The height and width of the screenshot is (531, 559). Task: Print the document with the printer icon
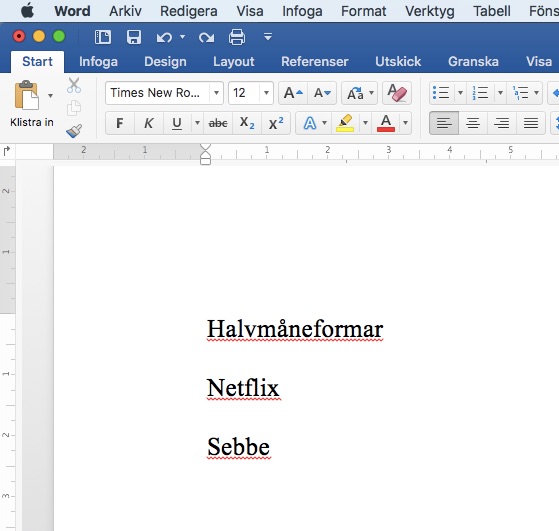tap(237, 37)
